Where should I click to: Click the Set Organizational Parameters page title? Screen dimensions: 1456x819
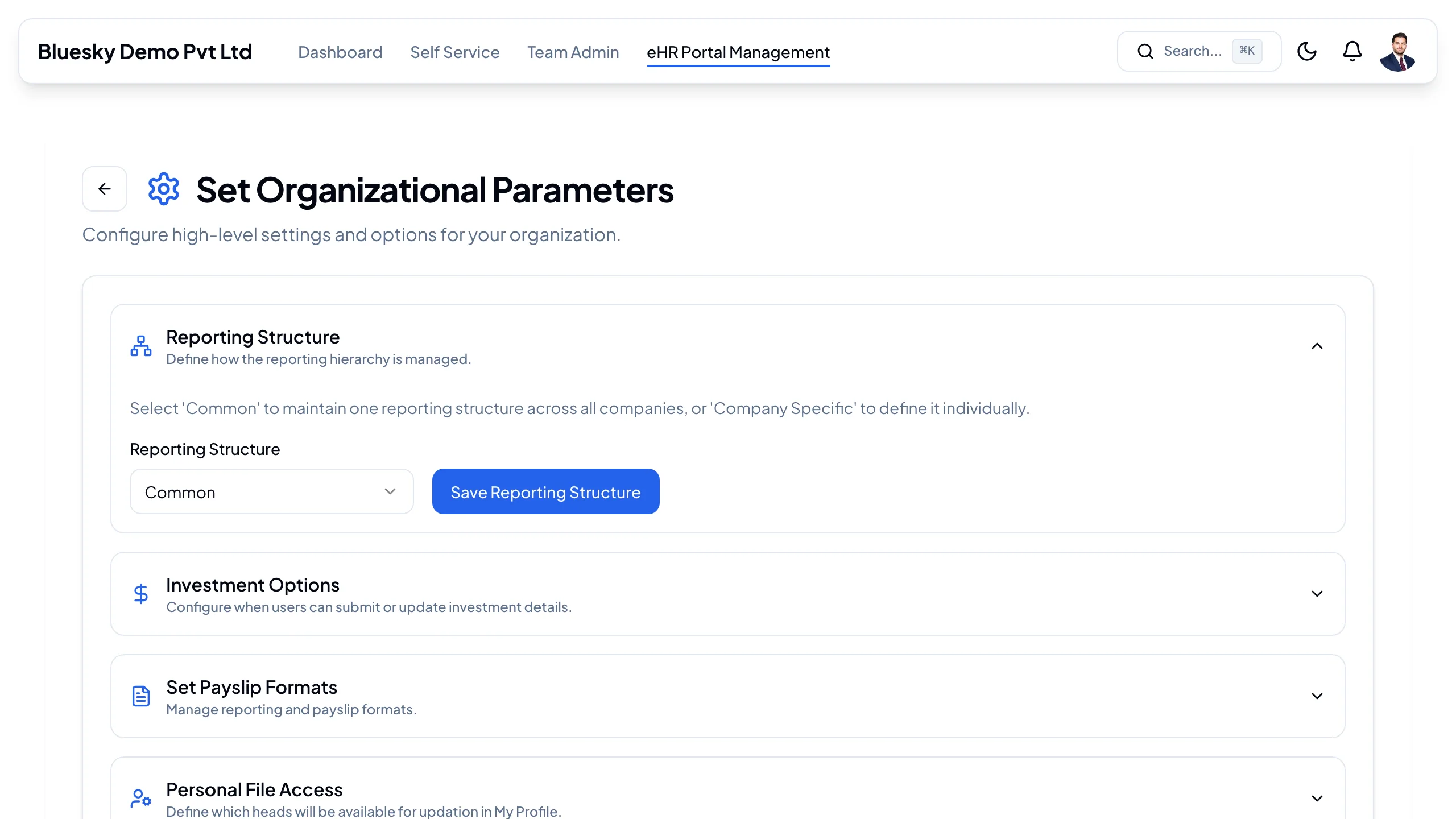point(435,189)
